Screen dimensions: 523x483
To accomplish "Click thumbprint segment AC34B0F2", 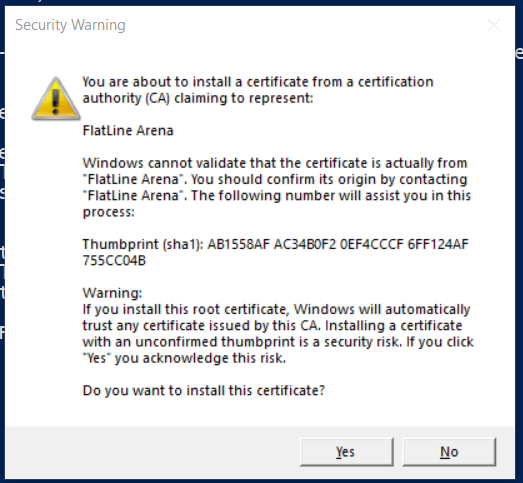I will pyautogui.click(x=305, y=245).
